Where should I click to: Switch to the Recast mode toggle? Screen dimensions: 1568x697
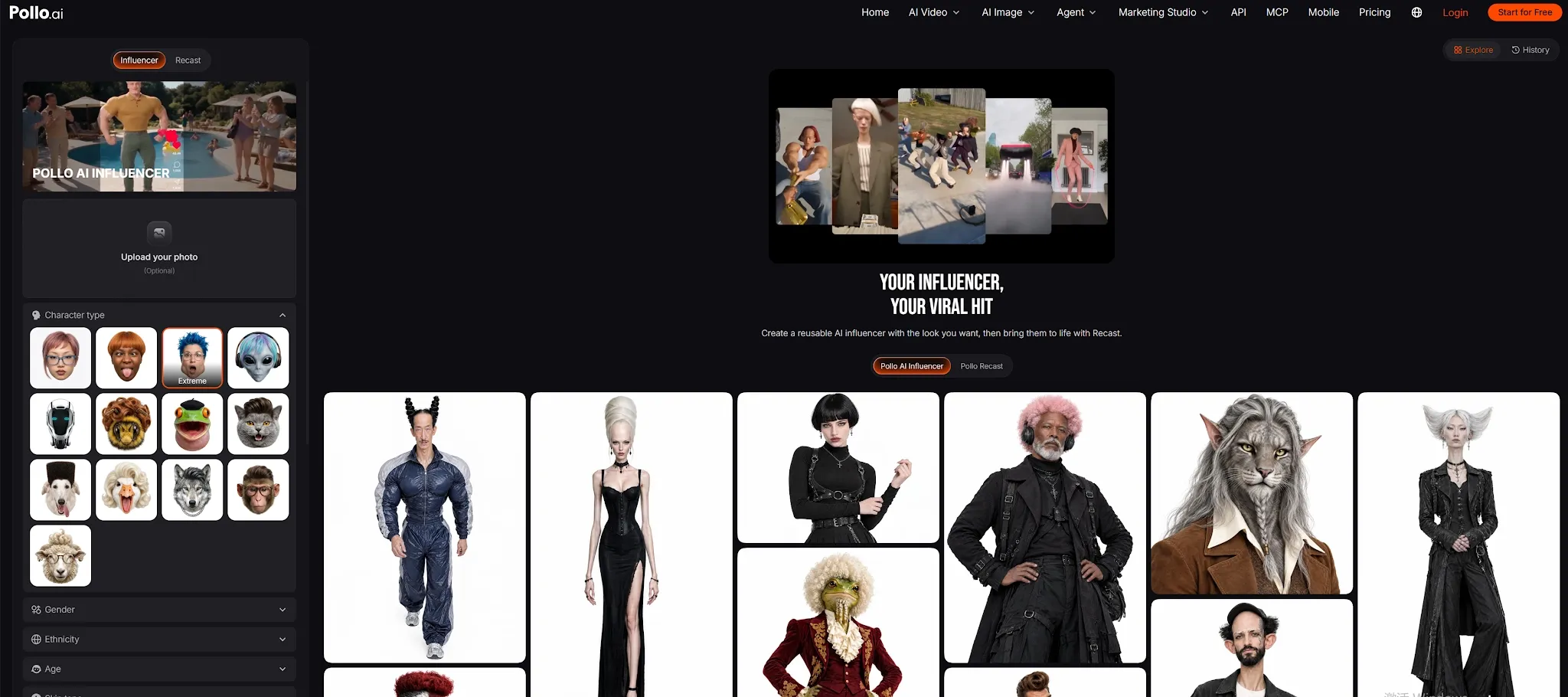[188, 61]
